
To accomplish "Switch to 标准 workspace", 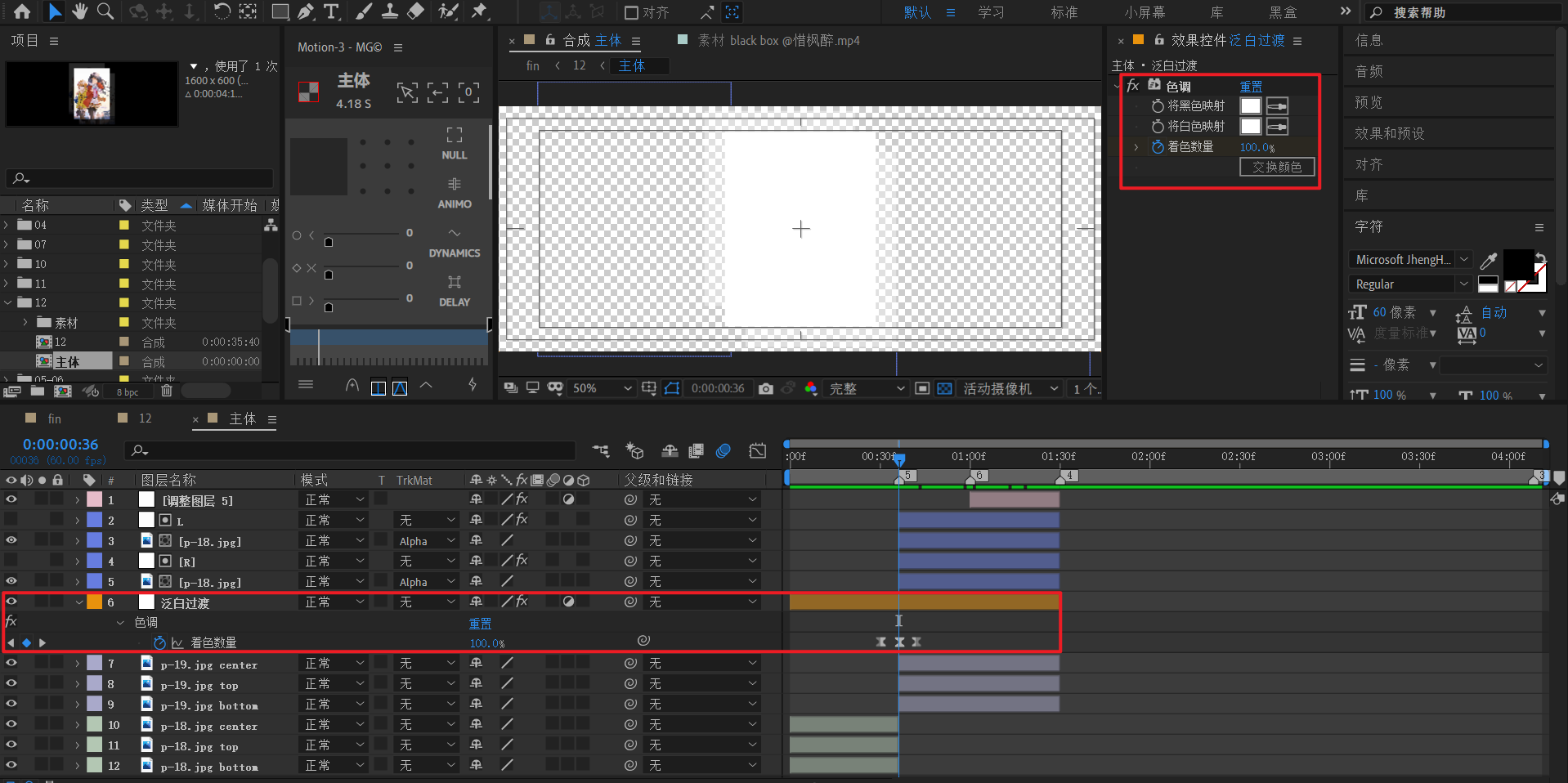I will (x=1064, y=12).
